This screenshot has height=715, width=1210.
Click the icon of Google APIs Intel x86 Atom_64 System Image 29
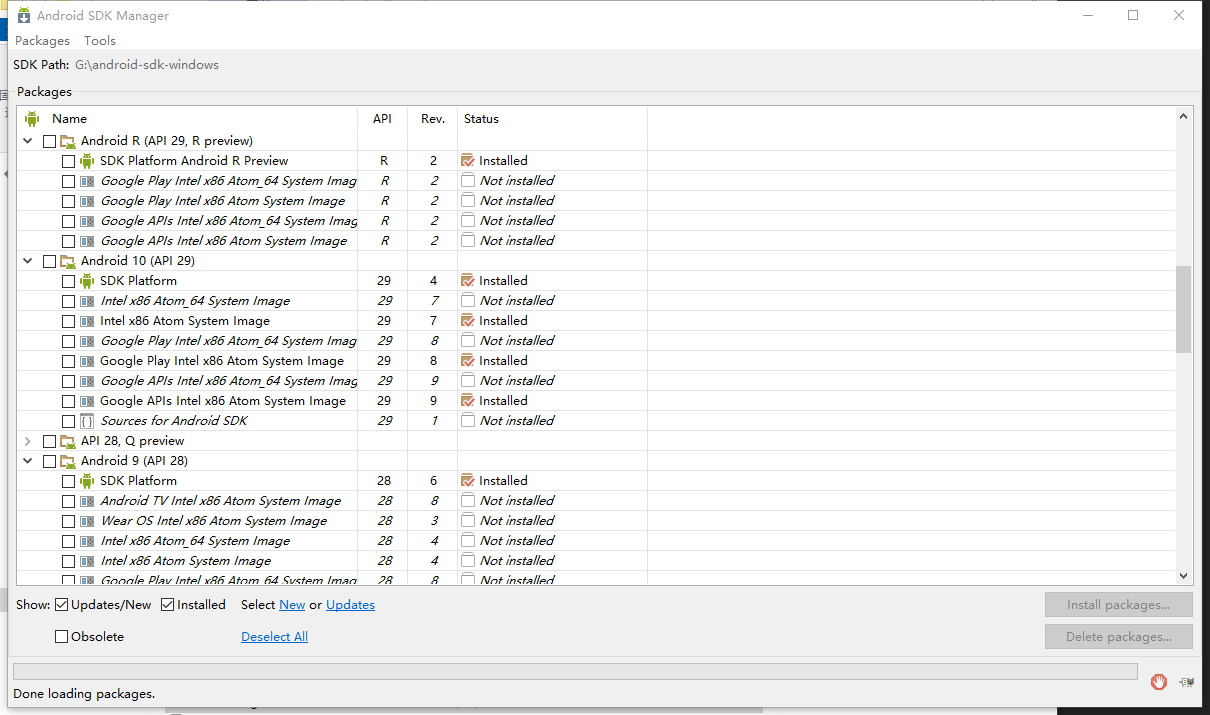(87, 381)
